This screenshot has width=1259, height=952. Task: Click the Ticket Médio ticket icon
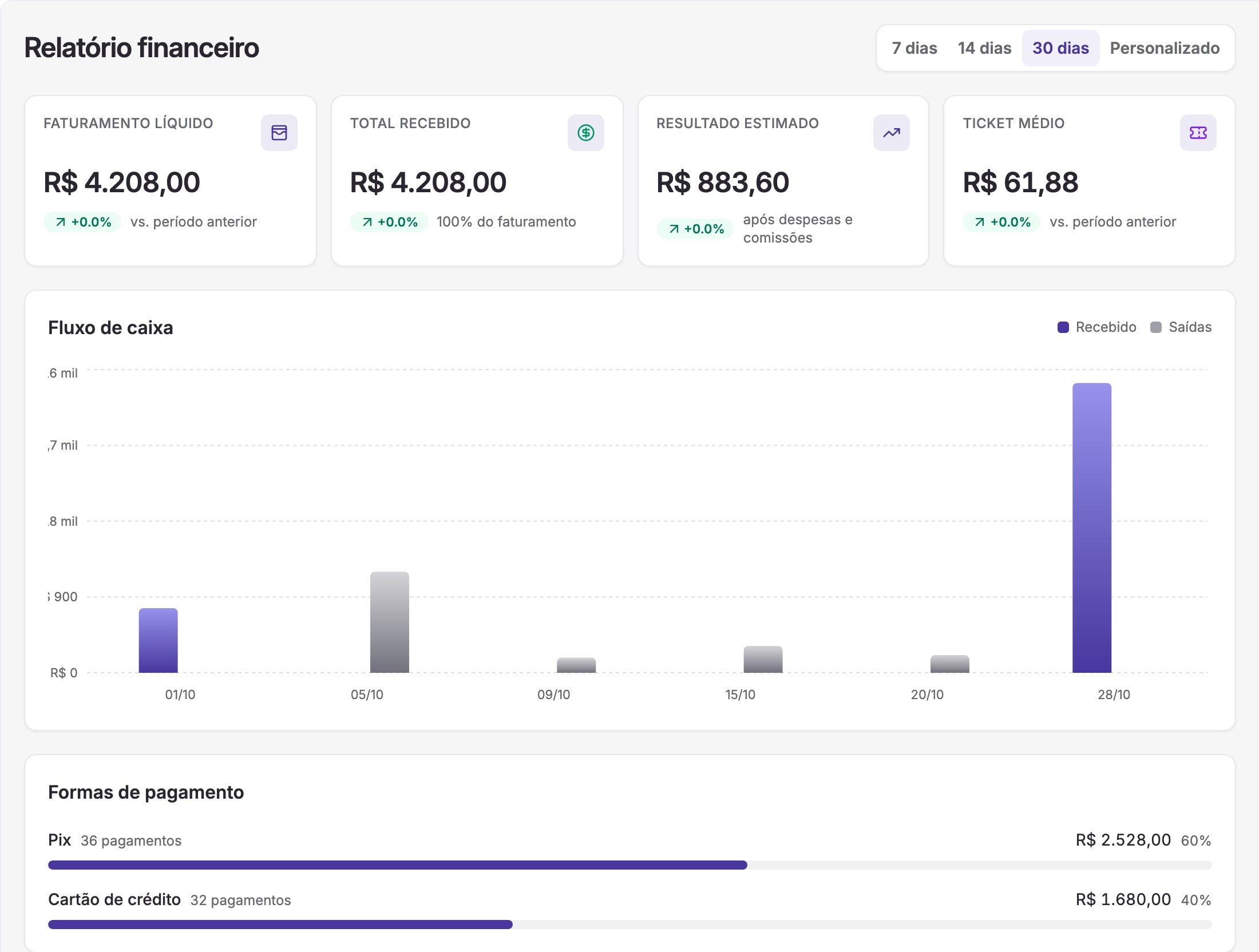tap(1198, 133)
